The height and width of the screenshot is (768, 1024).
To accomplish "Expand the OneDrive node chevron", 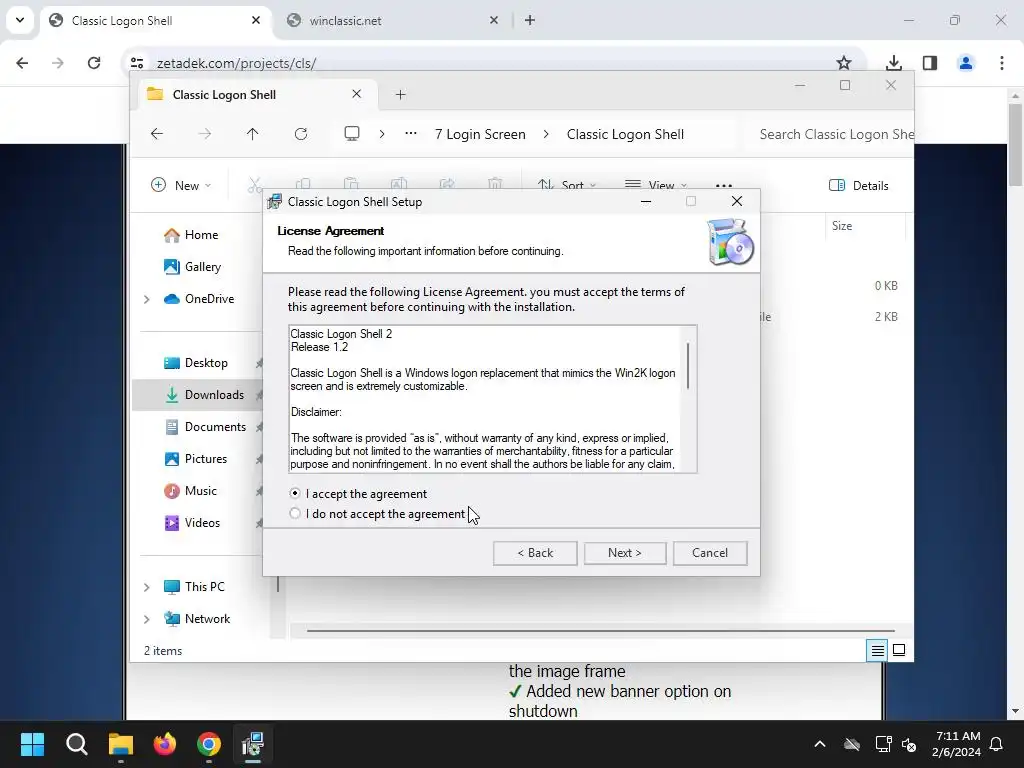I will pos(147,299).
